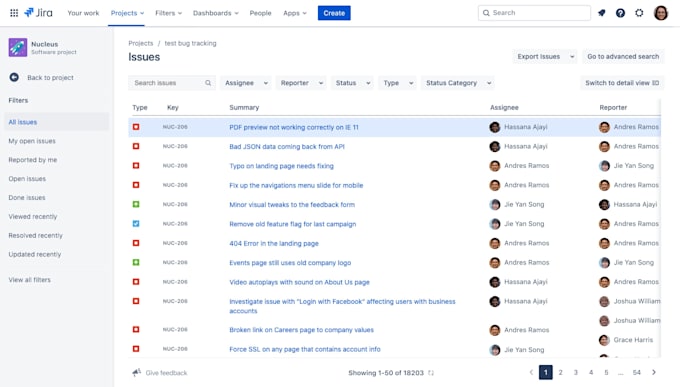Sort by the Summary column header
This screenshot has height=387, width=680.
click(x=244, y=108)
